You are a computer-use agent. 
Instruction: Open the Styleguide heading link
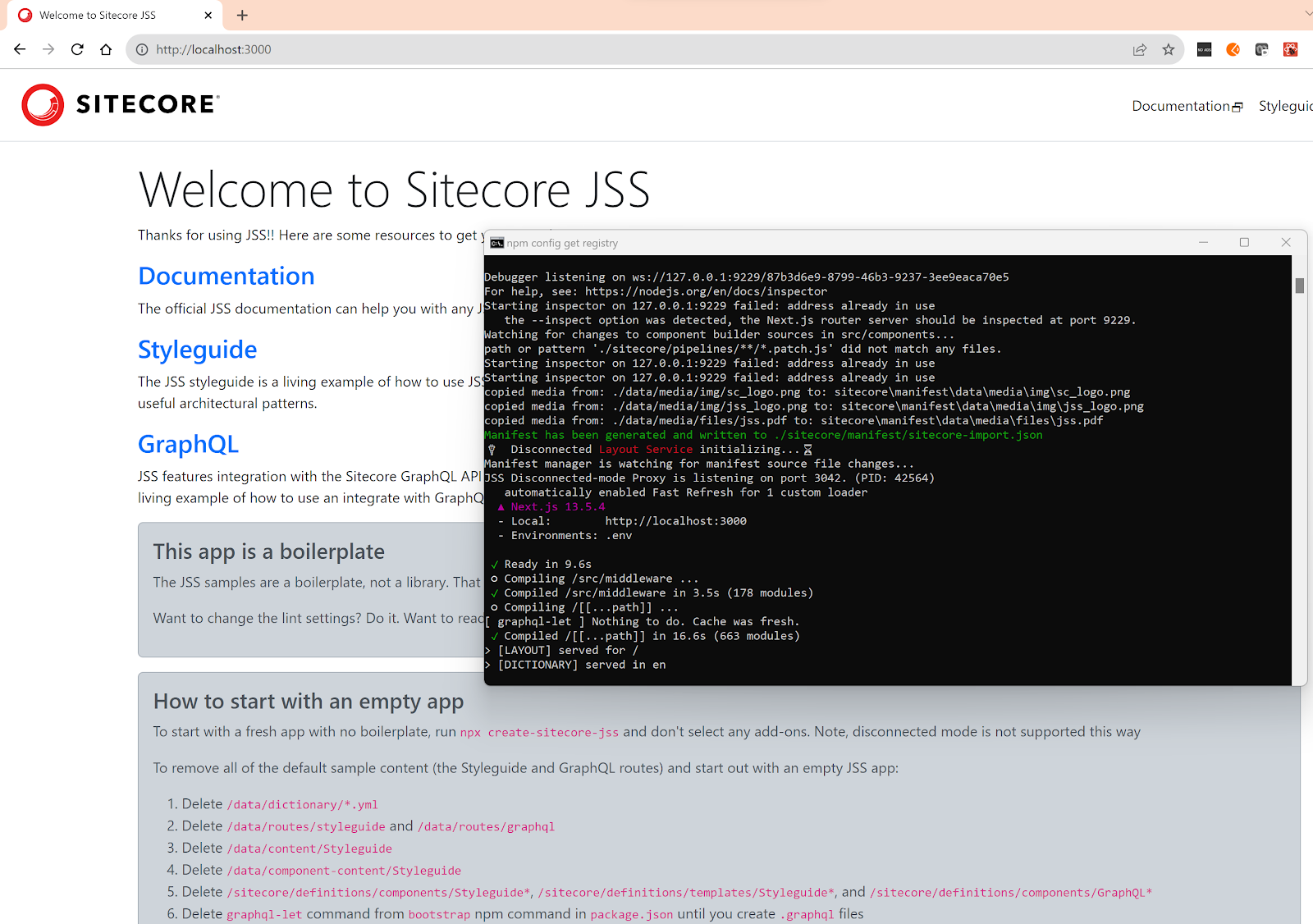197,350
